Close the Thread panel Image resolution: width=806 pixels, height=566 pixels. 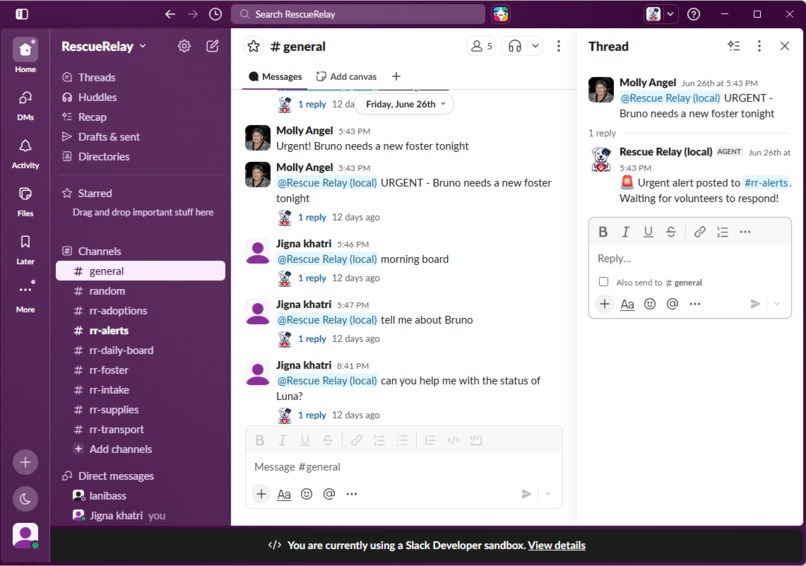[784, 46]
